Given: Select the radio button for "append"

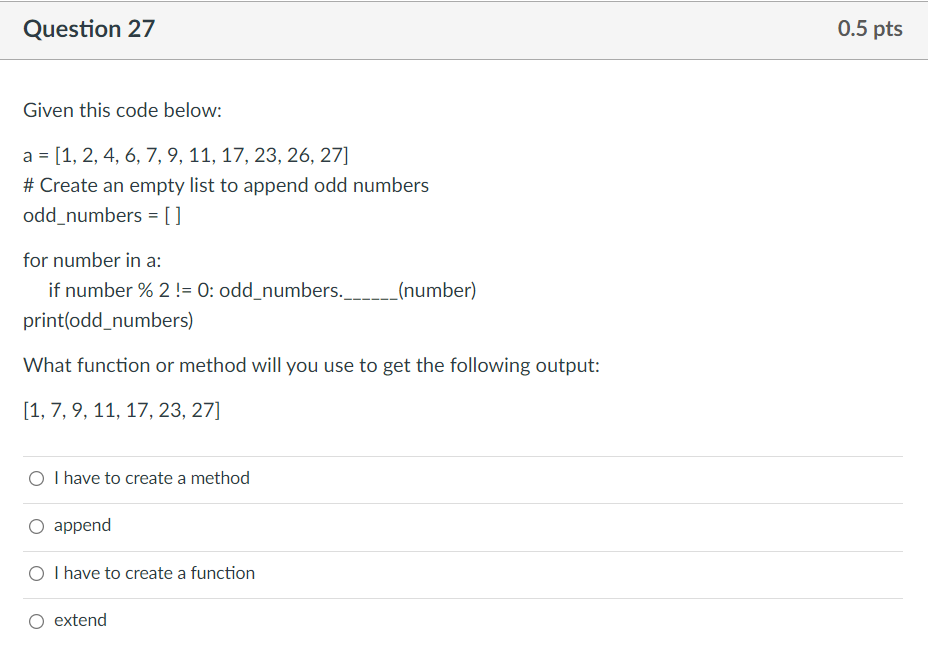Looking at the screenshot, I should pos(36,525).
